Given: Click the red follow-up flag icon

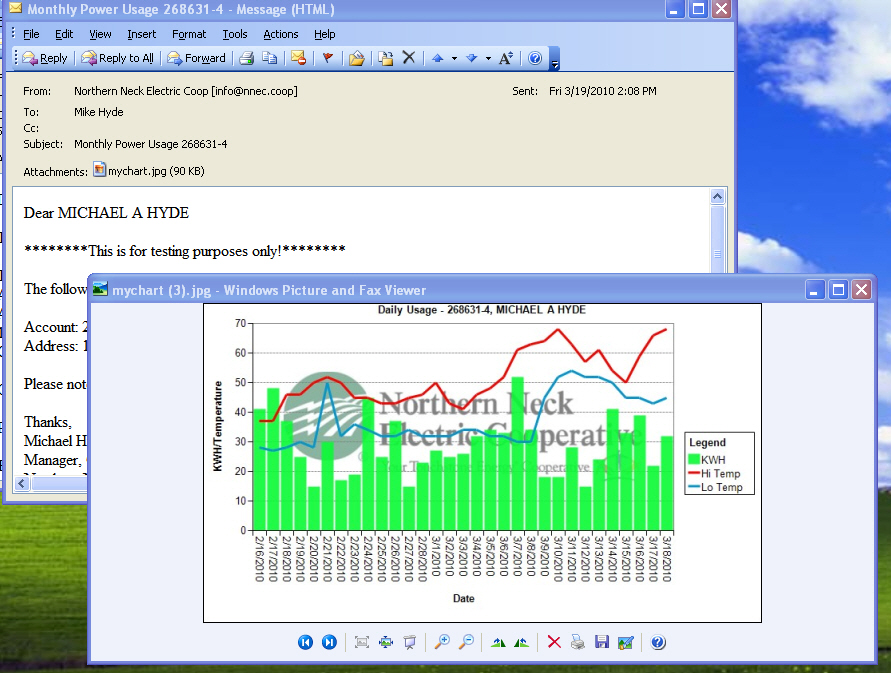Looking at the screenshot, I should pos(326,58).
